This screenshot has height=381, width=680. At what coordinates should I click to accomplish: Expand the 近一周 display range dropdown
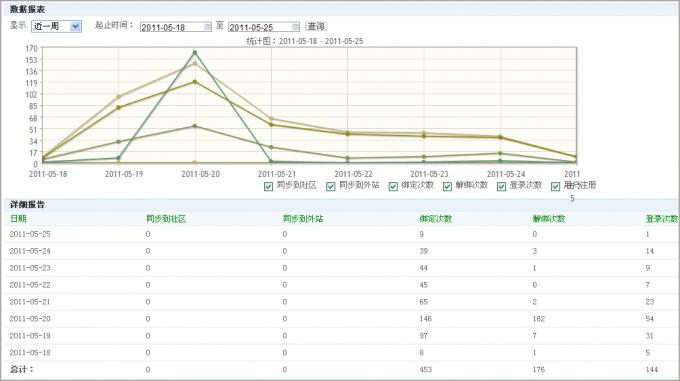56,26
